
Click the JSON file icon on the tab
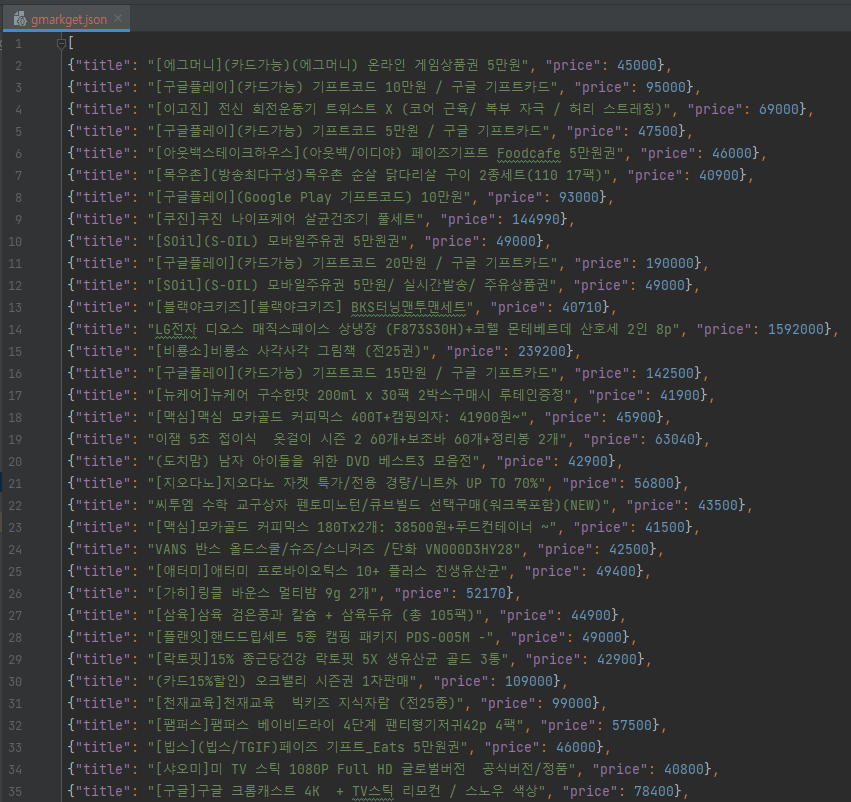[x=20, y=20]
